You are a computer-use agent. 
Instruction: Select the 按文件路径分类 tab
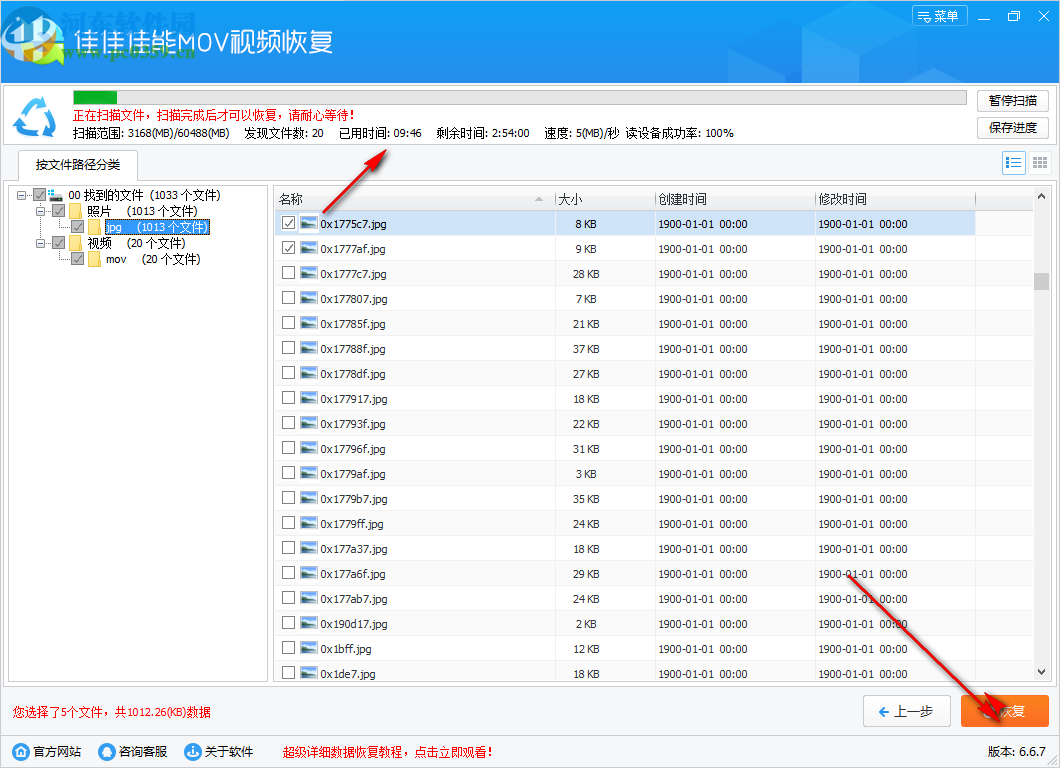[x=77, y=165]
